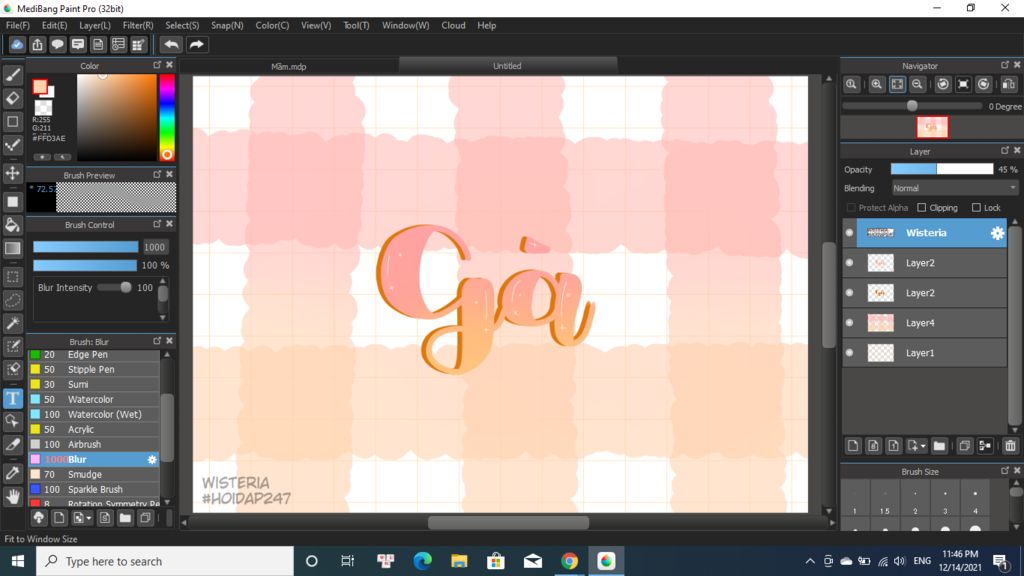Create a new layer folder
Image resolution: width=1024 pixels, height=576 pixels.
click(x=939, y=446)
